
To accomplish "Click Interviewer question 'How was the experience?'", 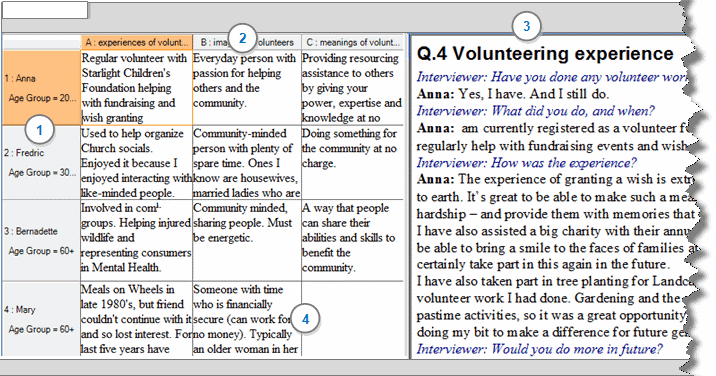I will [526, 163].
